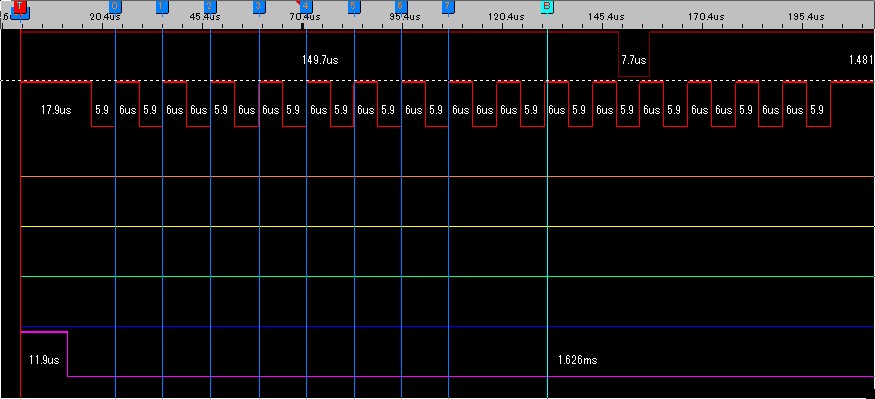Click the blue marker flag labeled 0
Viewport: 875px width, 399px height.
click(x=115, y=7)
